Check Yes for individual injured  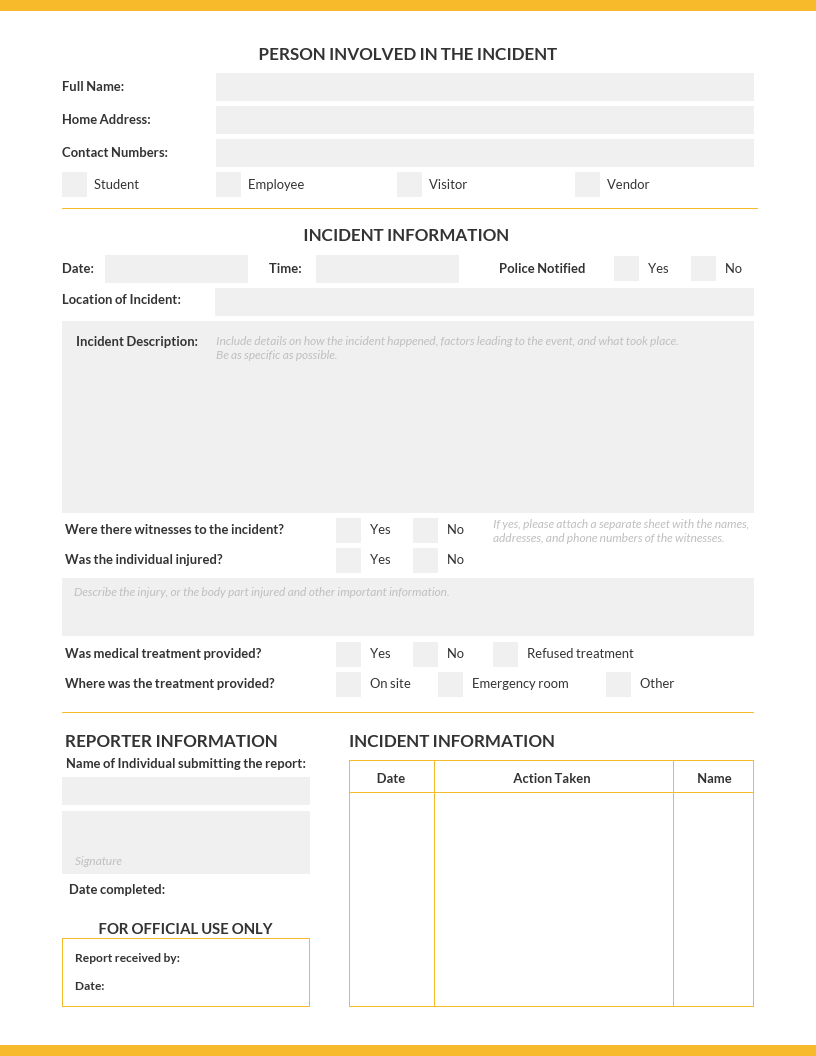[x=348, y=559]
